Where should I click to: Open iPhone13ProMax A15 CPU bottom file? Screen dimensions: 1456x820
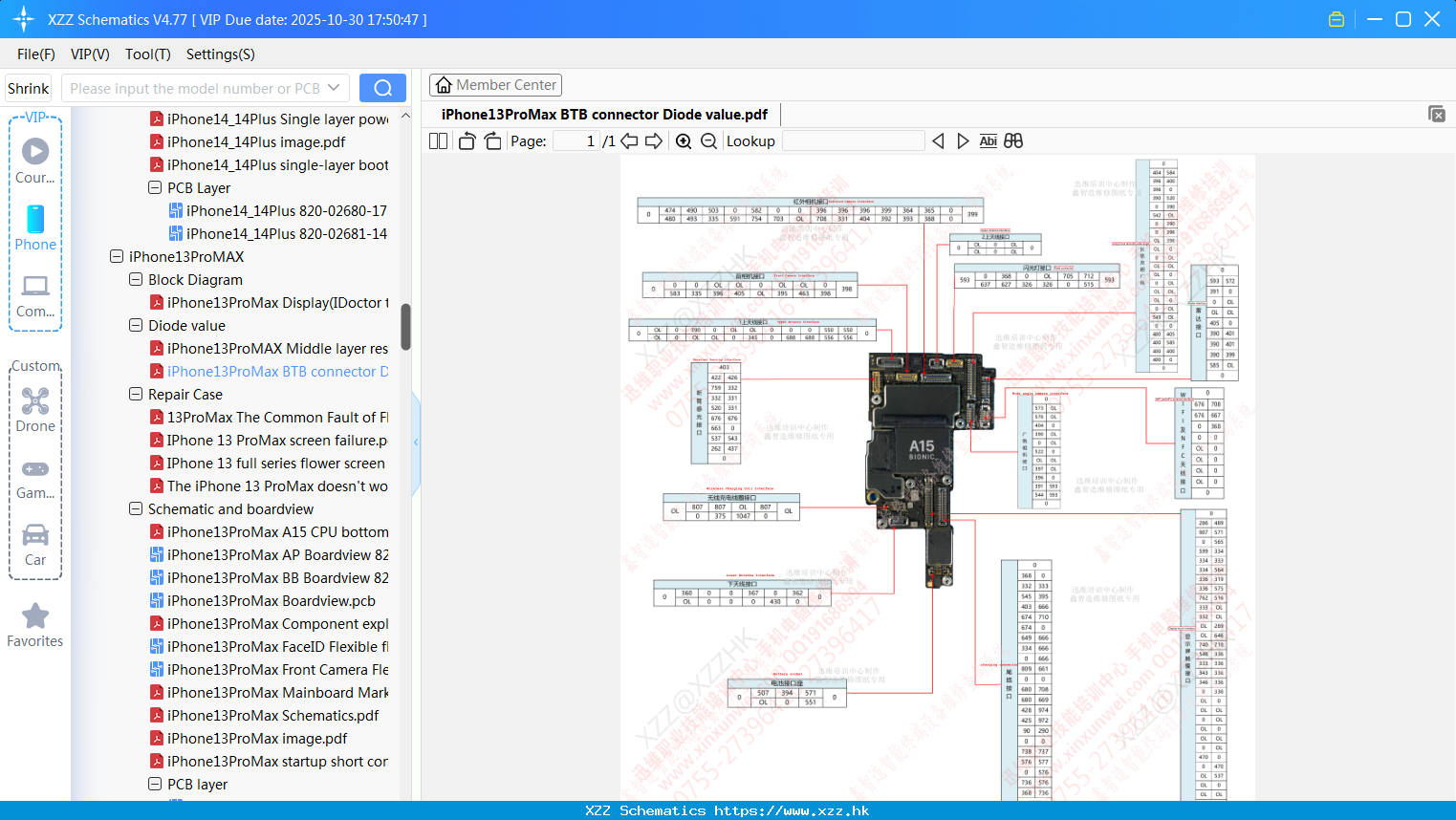(277, 531)
